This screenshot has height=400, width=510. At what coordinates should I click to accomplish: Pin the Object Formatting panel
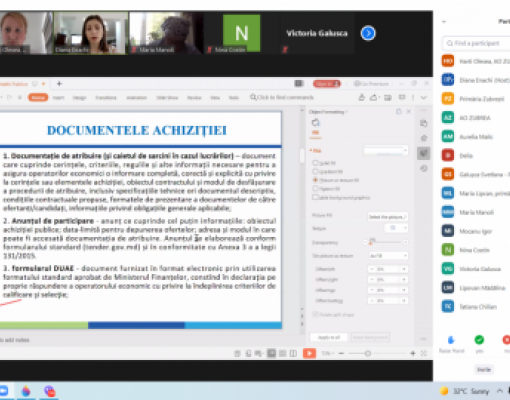point(399,112)
